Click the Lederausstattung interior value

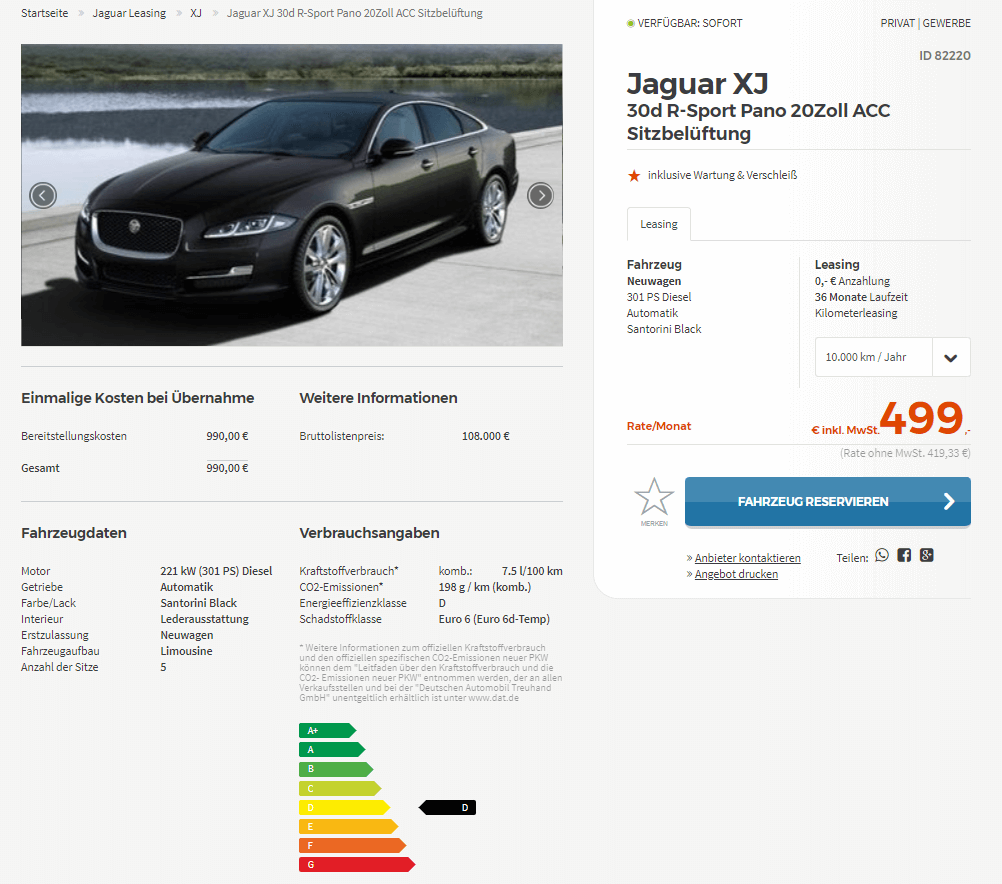204,619
